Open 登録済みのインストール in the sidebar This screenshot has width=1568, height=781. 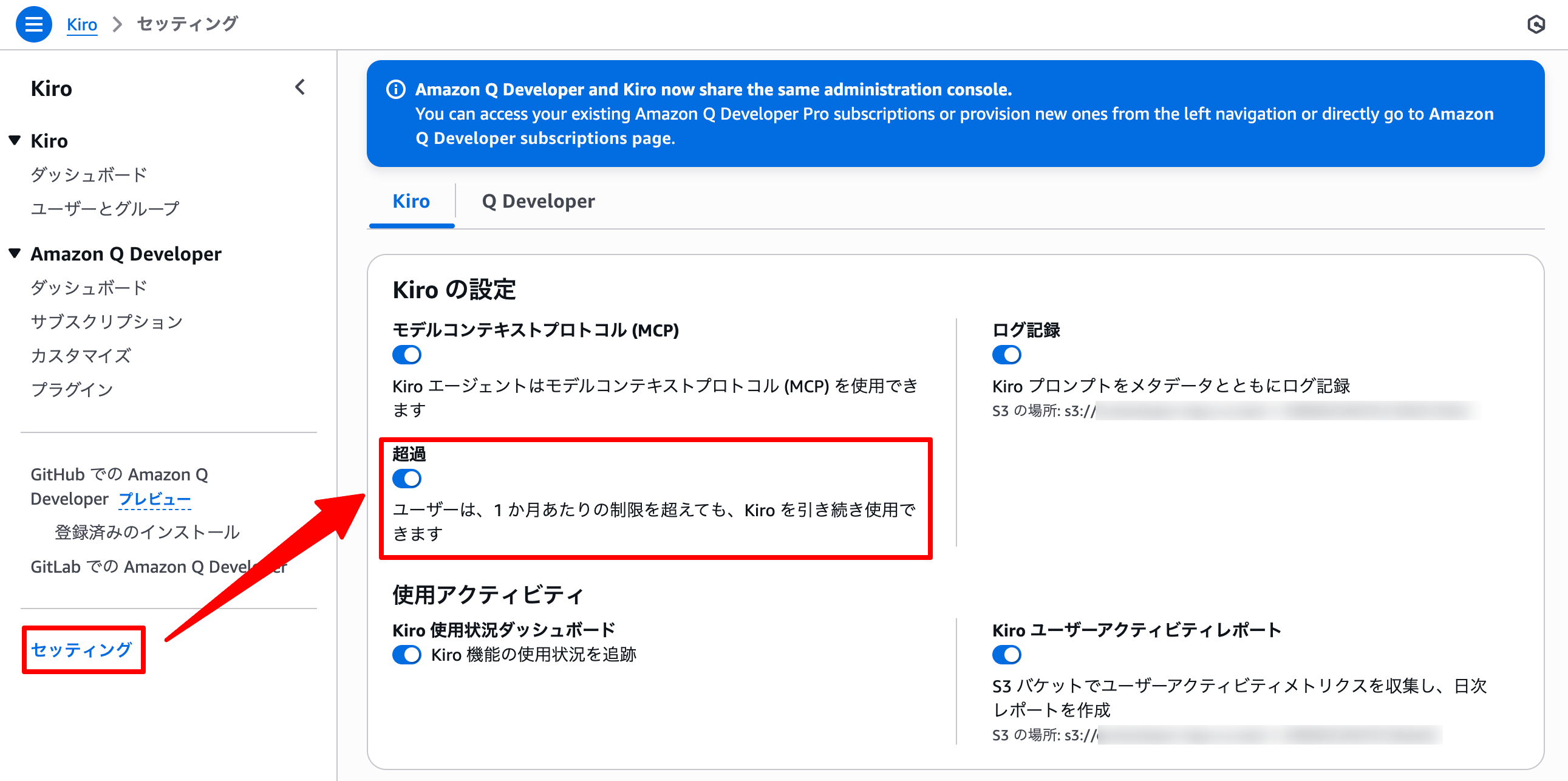pyautogui.click(x=147, y=531)
